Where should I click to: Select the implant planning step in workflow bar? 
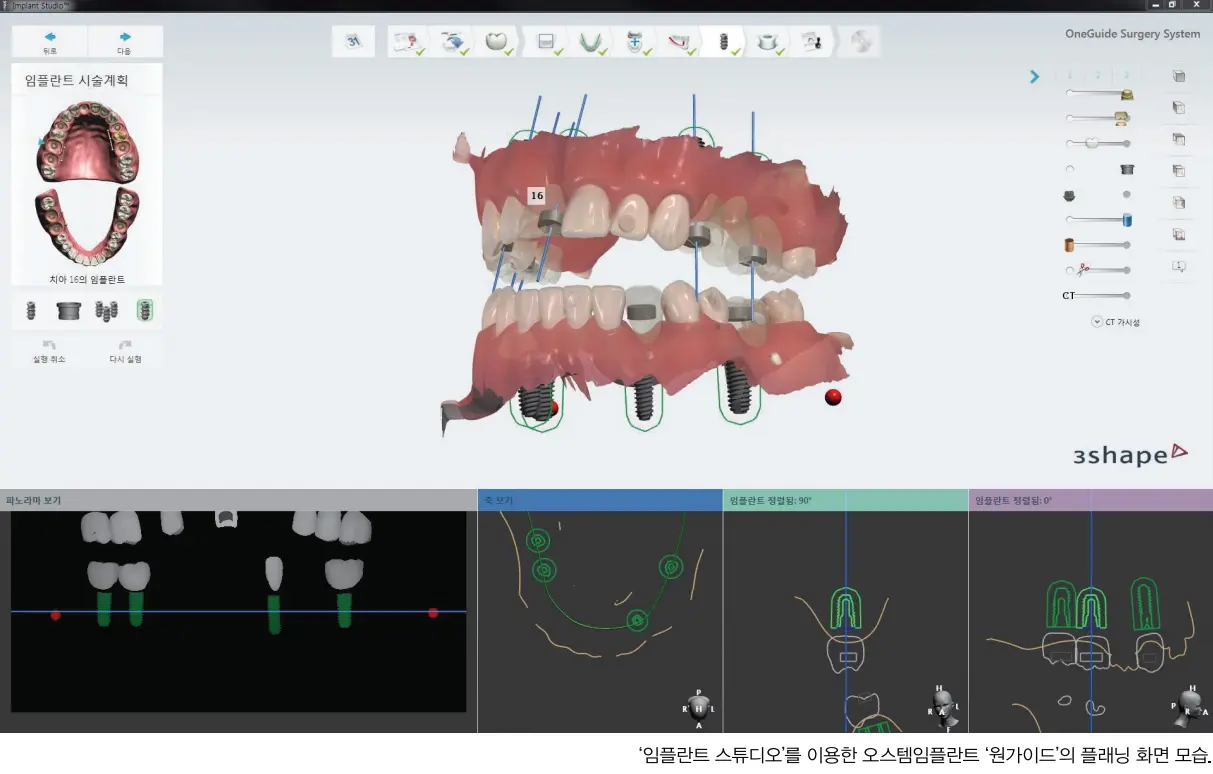tap(724, 42)
